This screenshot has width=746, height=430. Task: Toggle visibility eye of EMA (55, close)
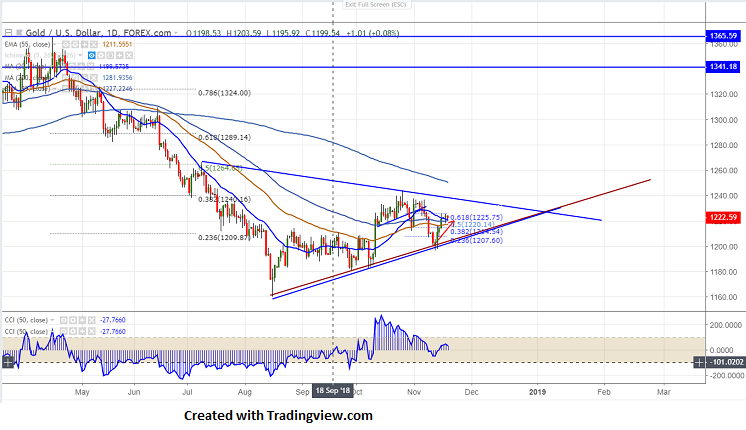tap(66, 44)
